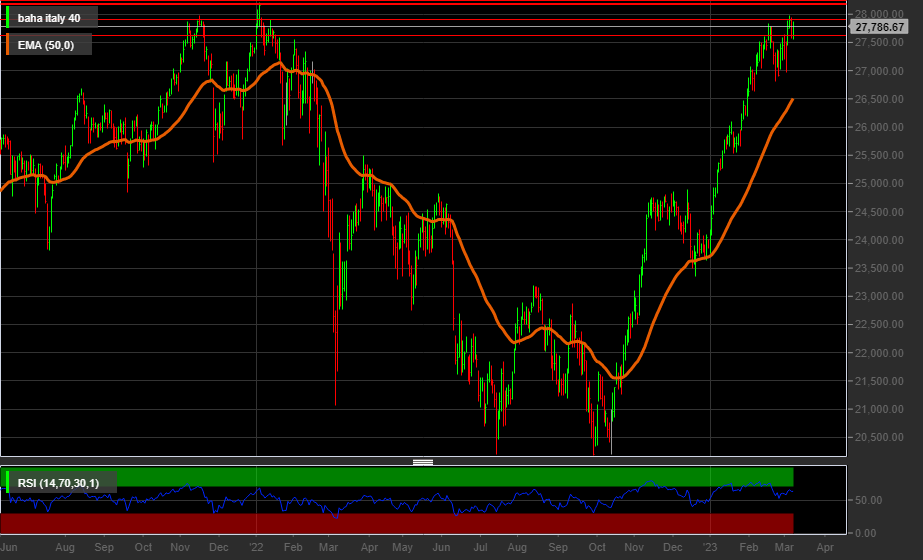Click the 22,500.00 price axis label
The image size is (923, 560).
[879, 324]
